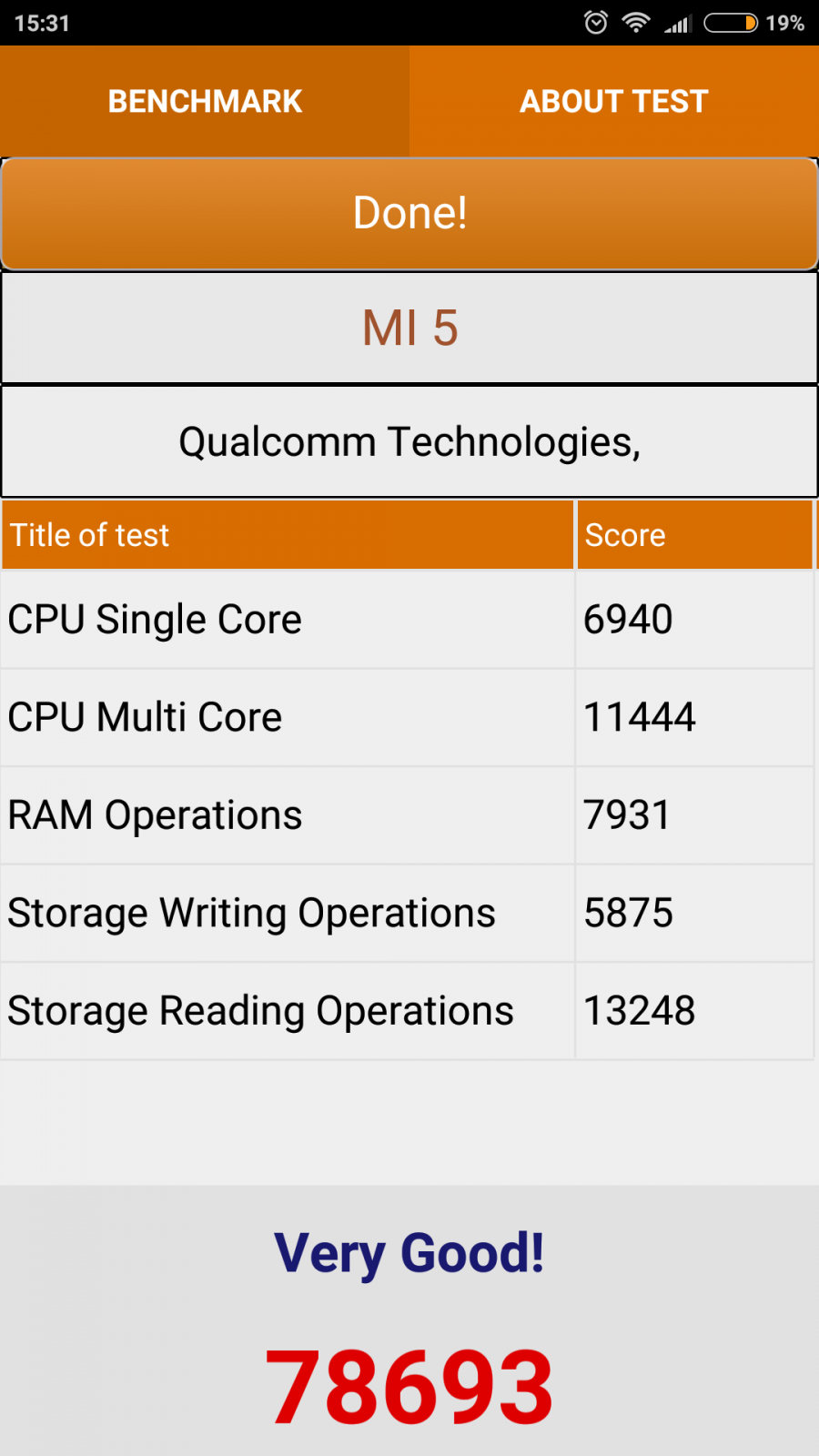Tap the 13248 Storage Reading score
Viewport: 819px width, 1456px height.
(x=640, y=1011)
